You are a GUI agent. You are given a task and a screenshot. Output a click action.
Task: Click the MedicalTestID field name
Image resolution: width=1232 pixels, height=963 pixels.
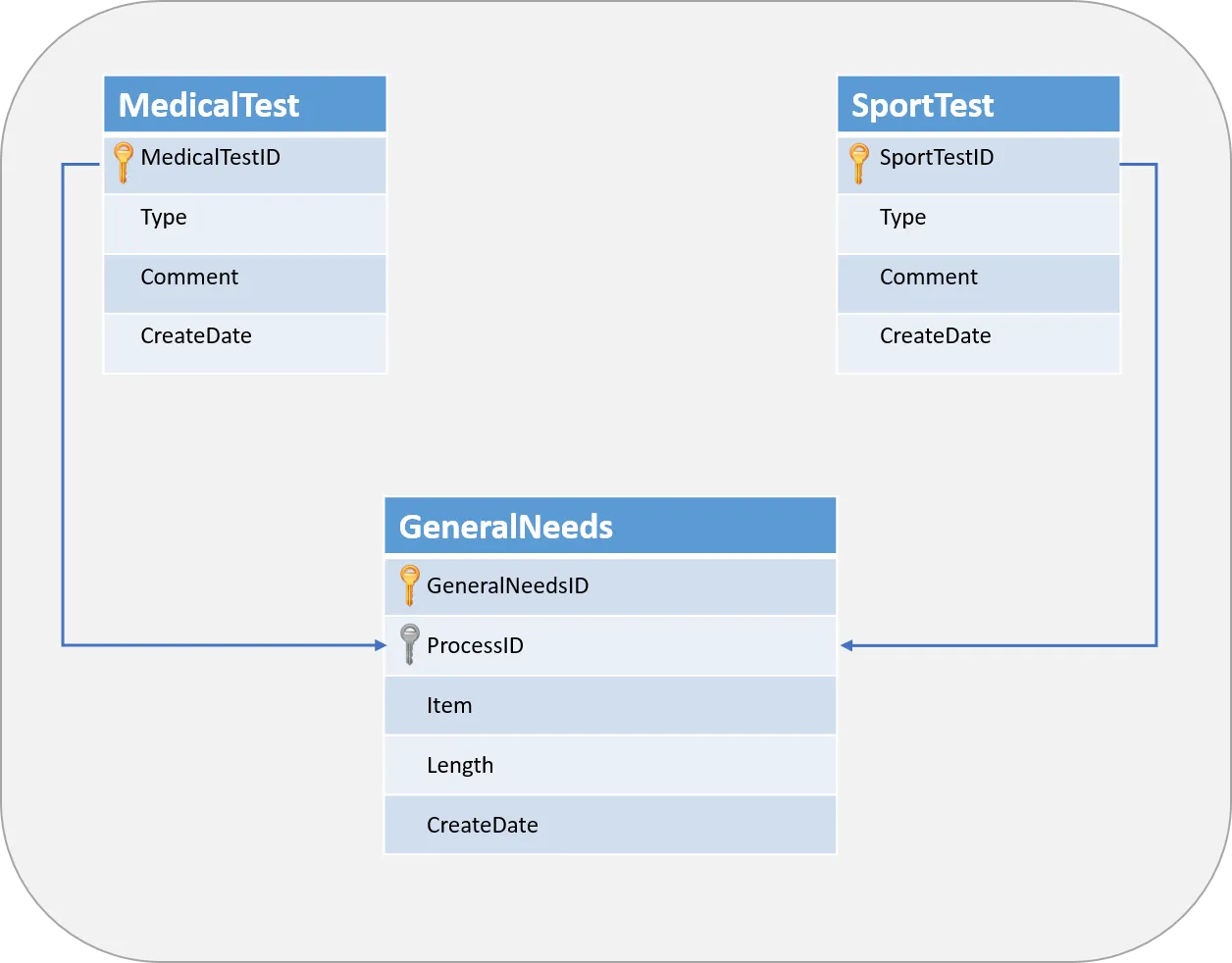coord(211,158)
